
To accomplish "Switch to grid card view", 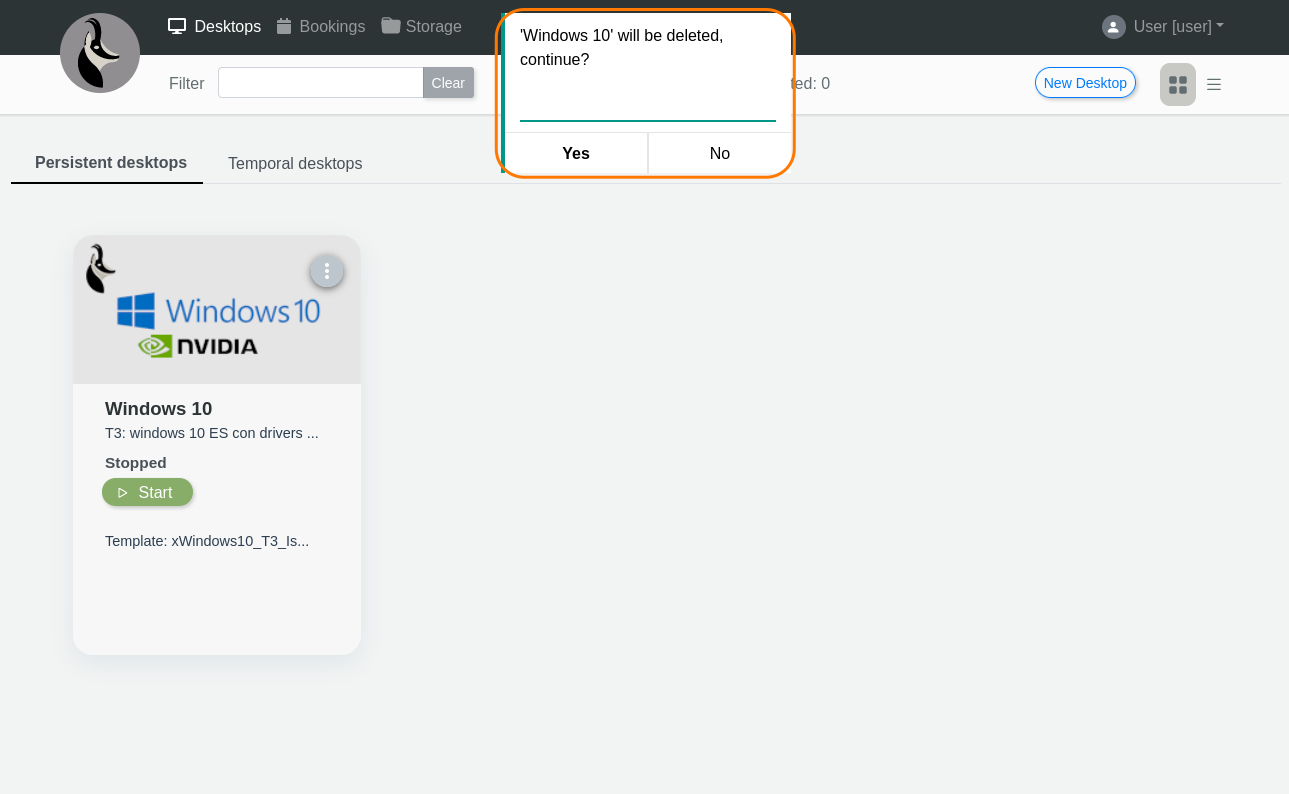I will click(1178, 85).
